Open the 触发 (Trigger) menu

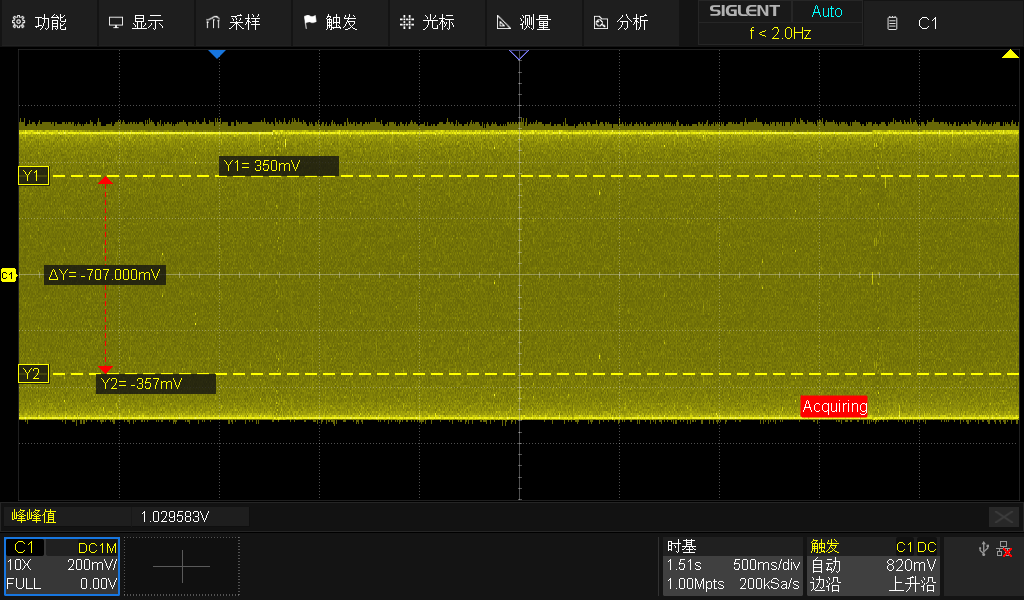(340, 23)
